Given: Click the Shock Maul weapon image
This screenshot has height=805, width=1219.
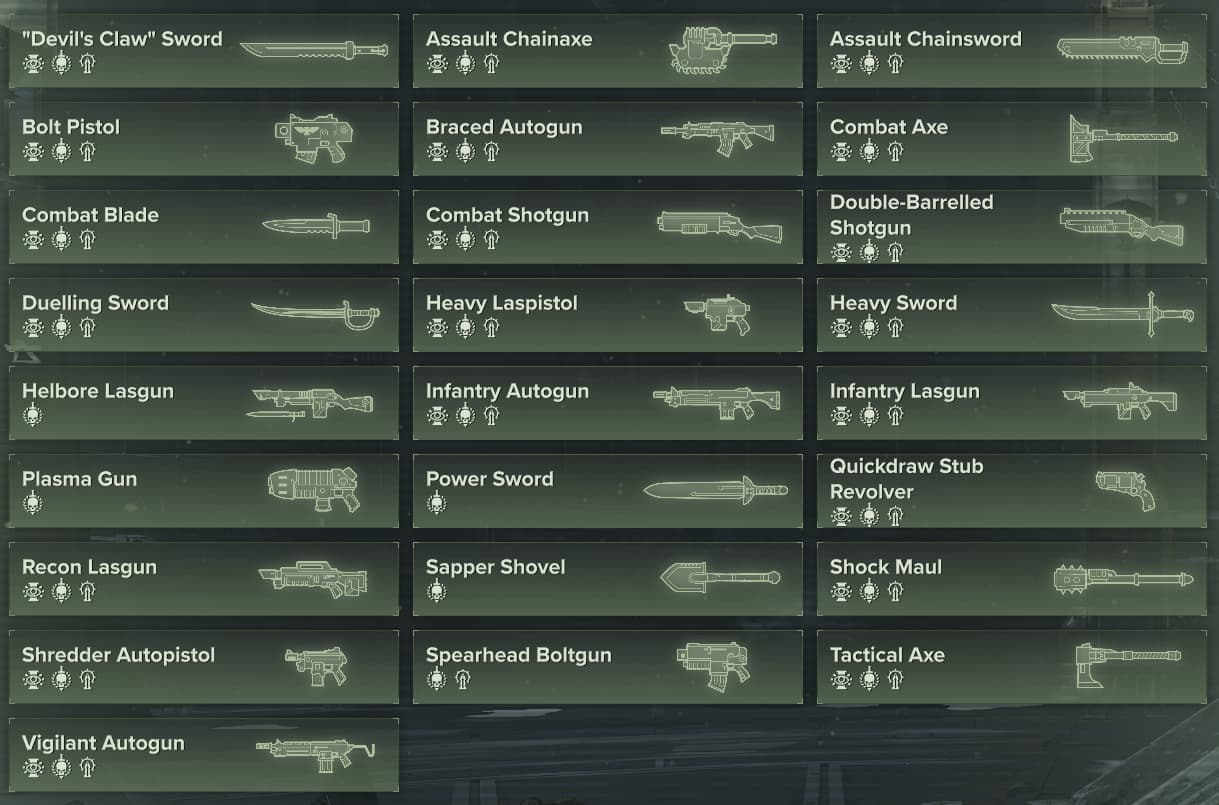Looking at the screenshot, I should click(1123, 578).
